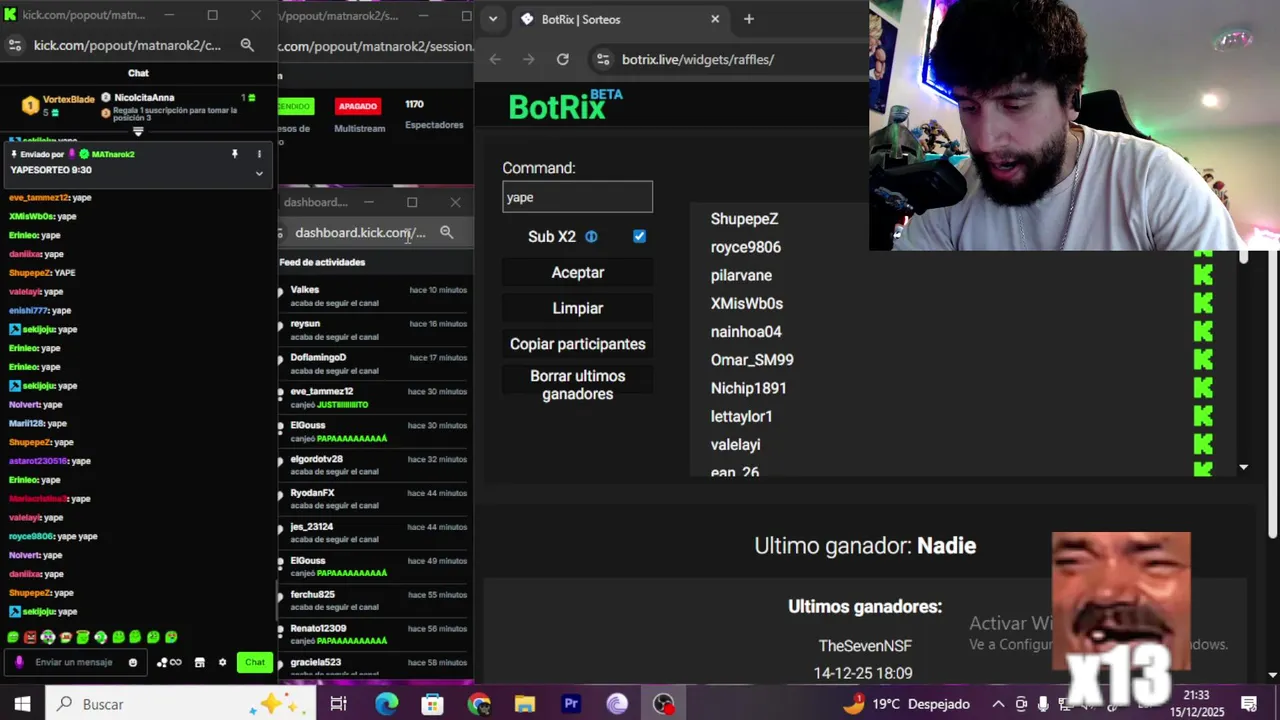Screen dimensions: 1280x720
Task: Show hidden system tray icons
Action: click(x=998, y=704)
